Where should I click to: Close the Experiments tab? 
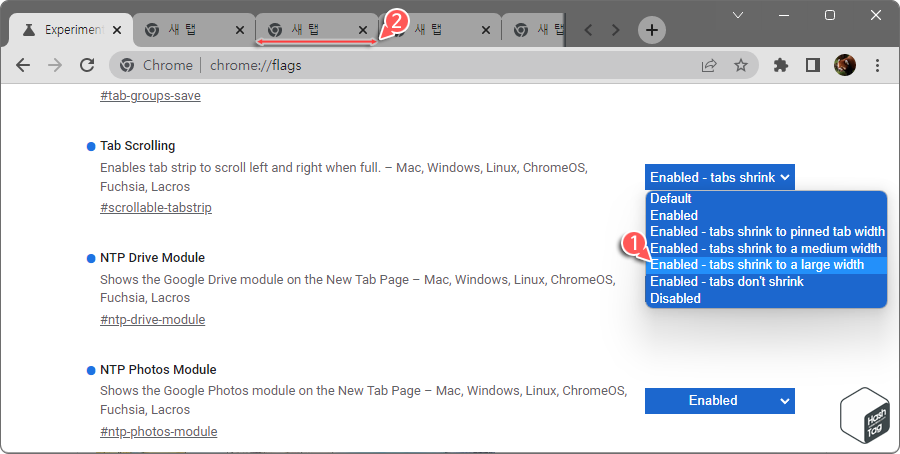click(117, 30)
